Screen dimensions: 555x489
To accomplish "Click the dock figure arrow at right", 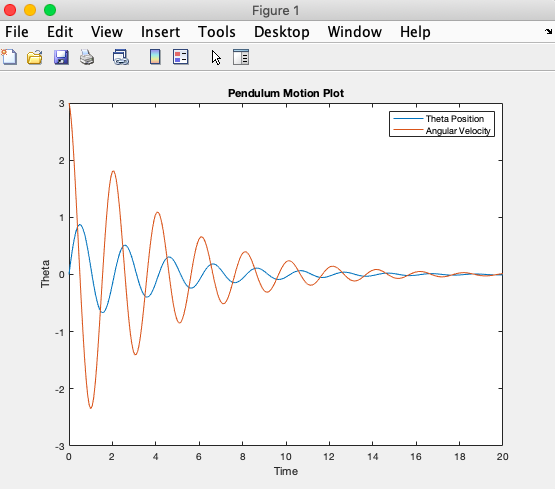I will click(548, 31).
